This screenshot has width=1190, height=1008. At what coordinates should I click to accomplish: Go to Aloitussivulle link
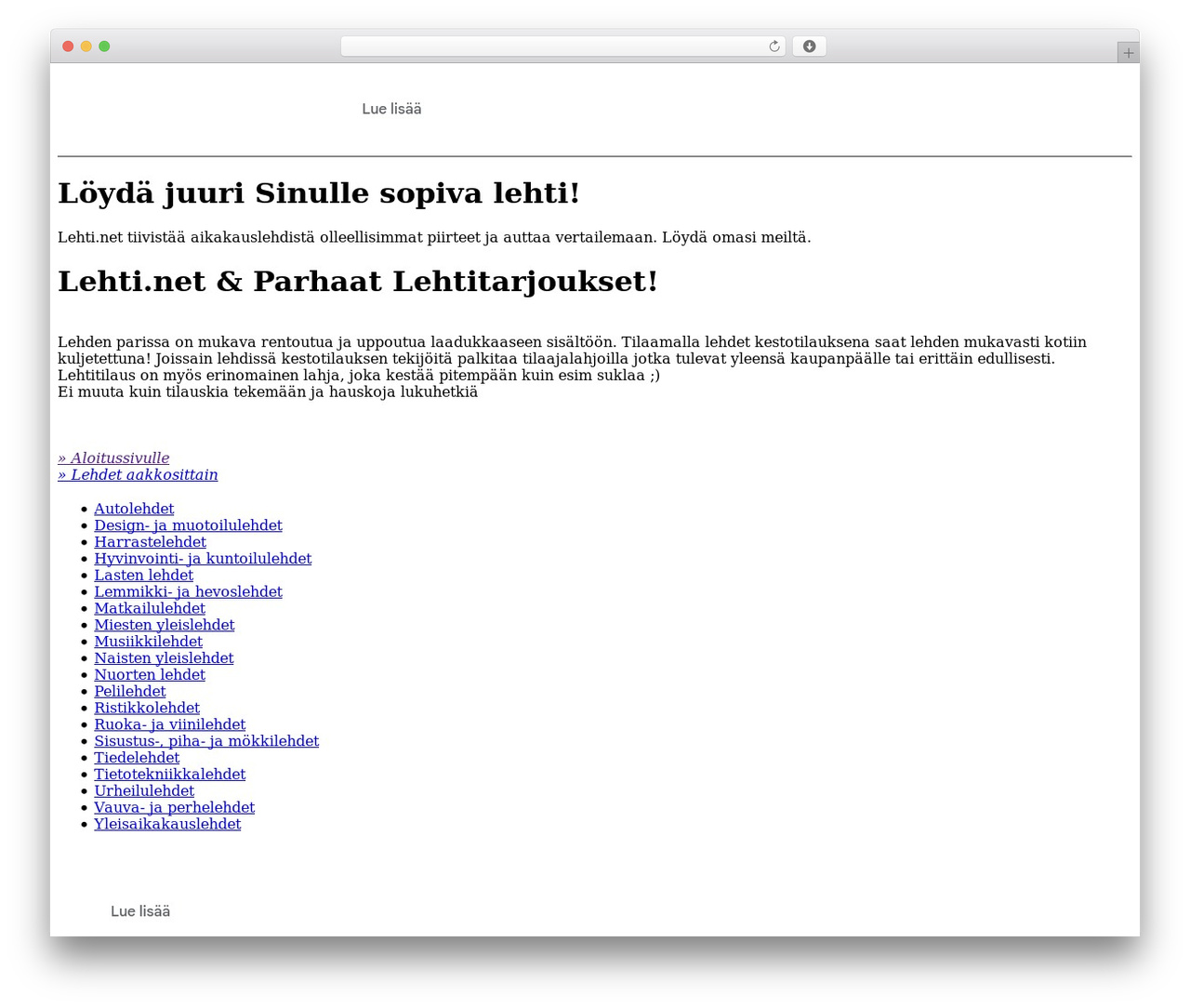point(113,458)
